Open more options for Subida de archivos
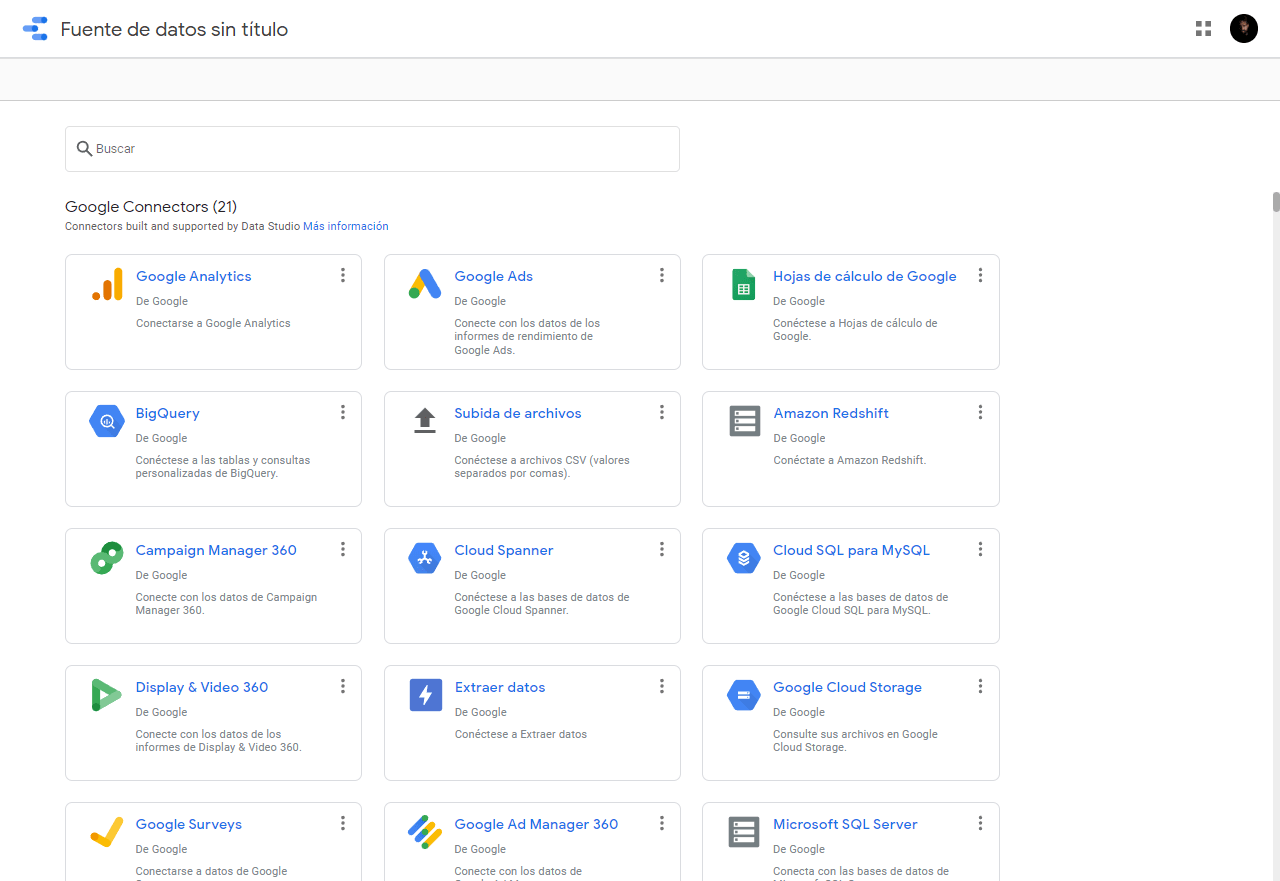Screen dimensions: 1280x881 tap(662, 412)
